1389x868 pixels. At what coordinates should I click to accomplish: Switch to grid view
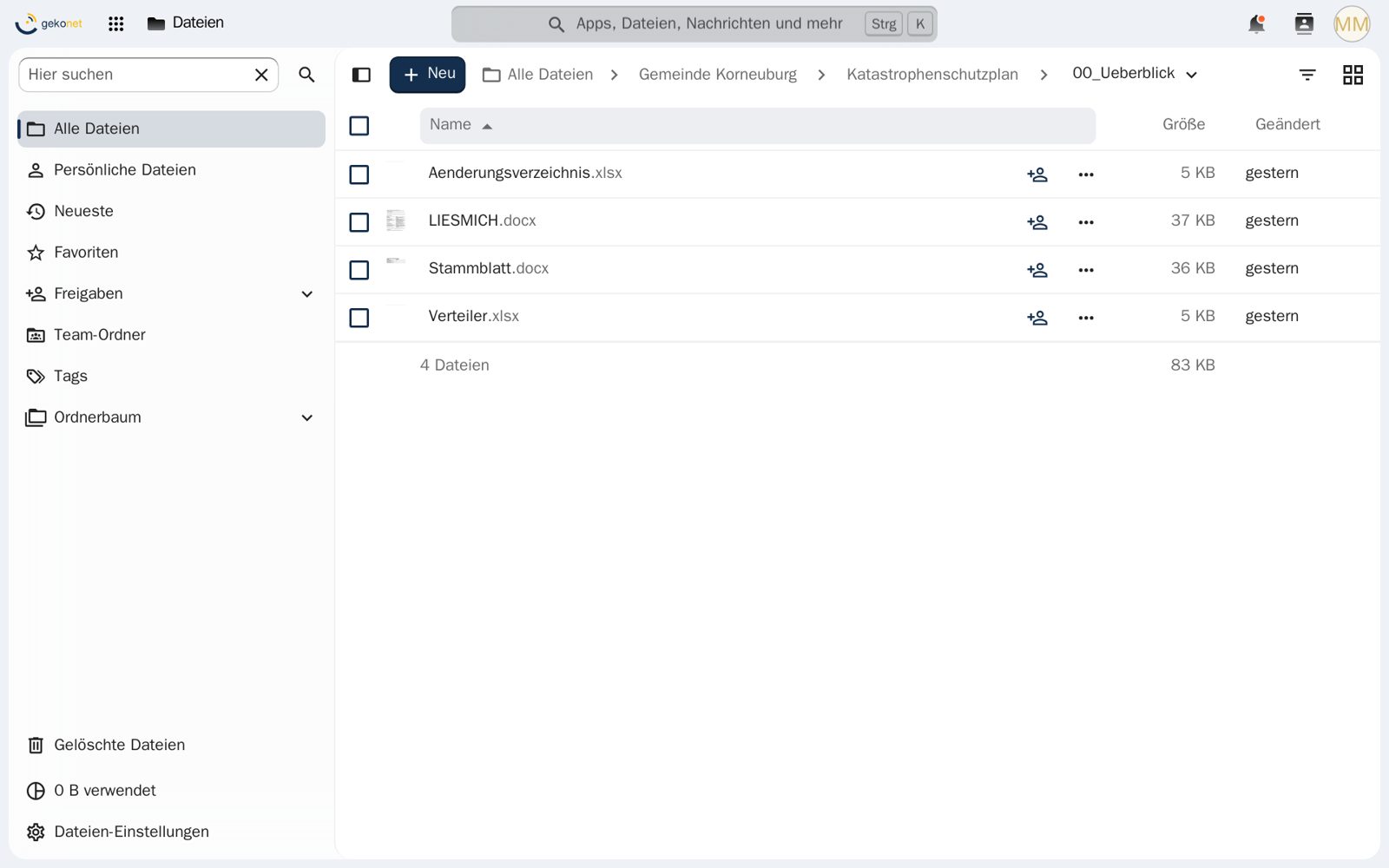tap(1353, 75)
